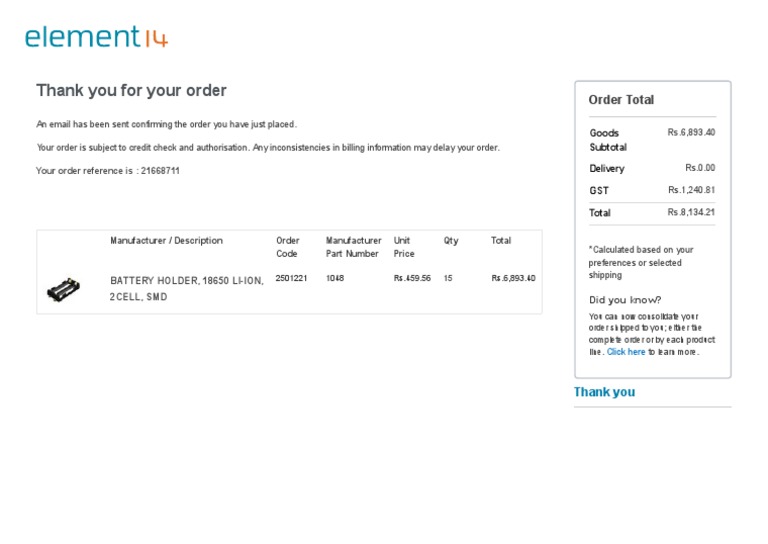Open the 'Click here' consolidation link
The height and width of the screenshot is (544, 768).
626,352
